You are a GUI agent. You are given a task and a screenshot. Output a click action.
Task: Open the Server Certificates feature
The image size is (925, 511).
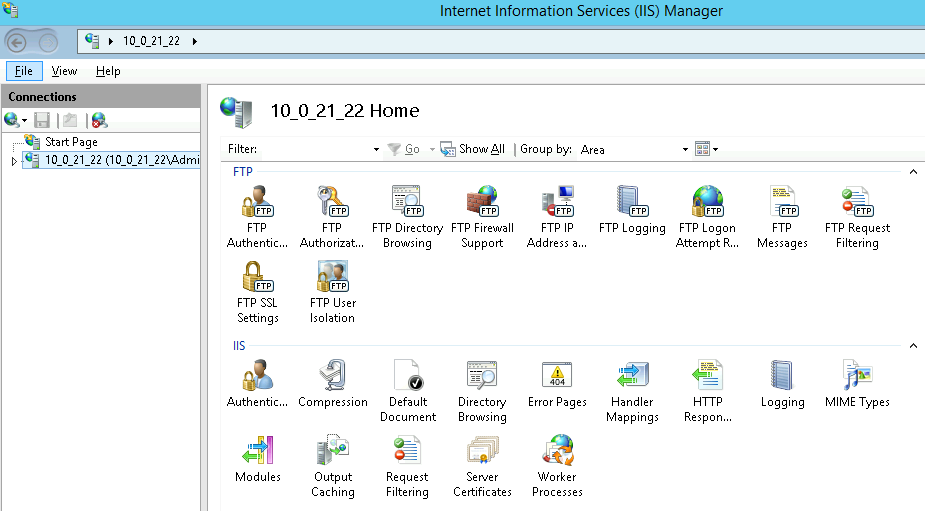coord(482,466)
